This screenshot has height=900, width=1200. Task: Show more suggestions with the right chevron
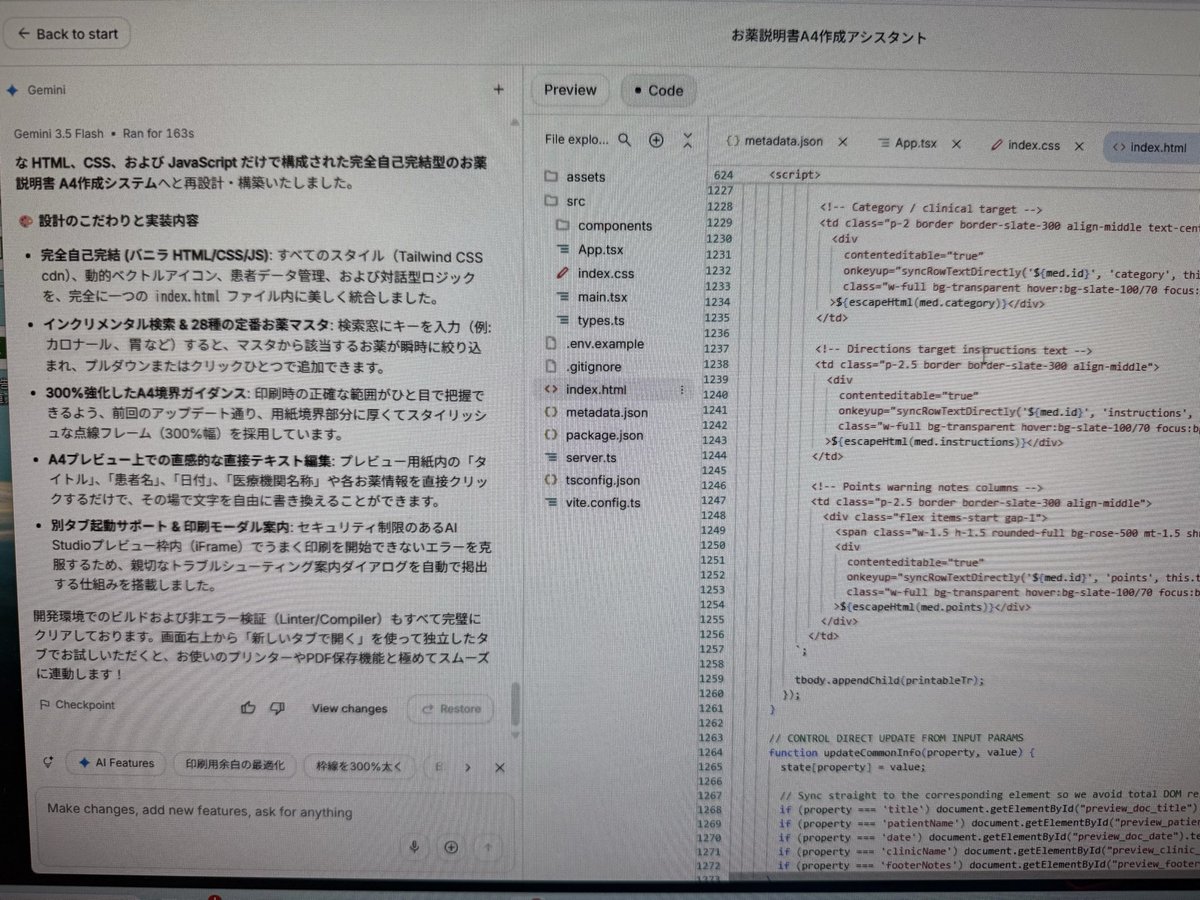[x=467, y=768]
